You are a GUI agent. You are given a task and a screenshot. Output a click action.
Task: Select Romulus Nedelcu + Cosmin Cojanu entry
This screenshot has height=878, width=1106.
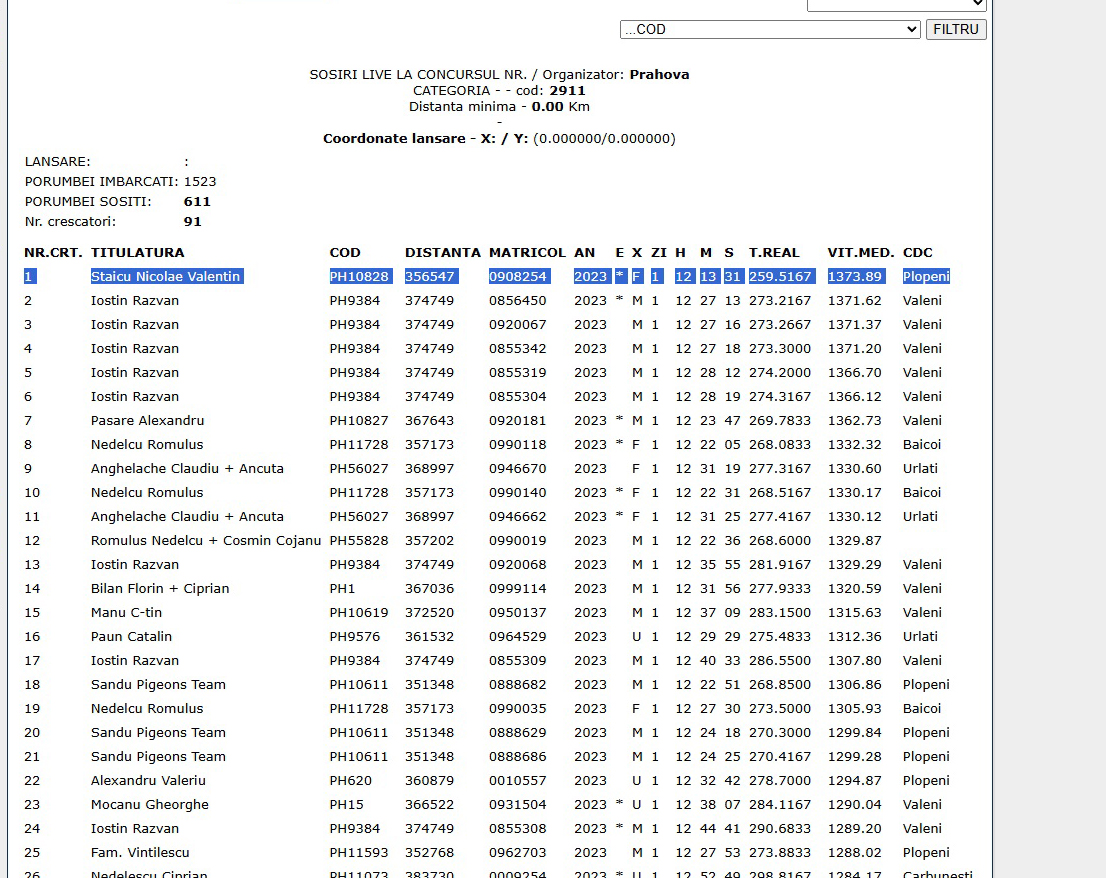tap(206, 540)
